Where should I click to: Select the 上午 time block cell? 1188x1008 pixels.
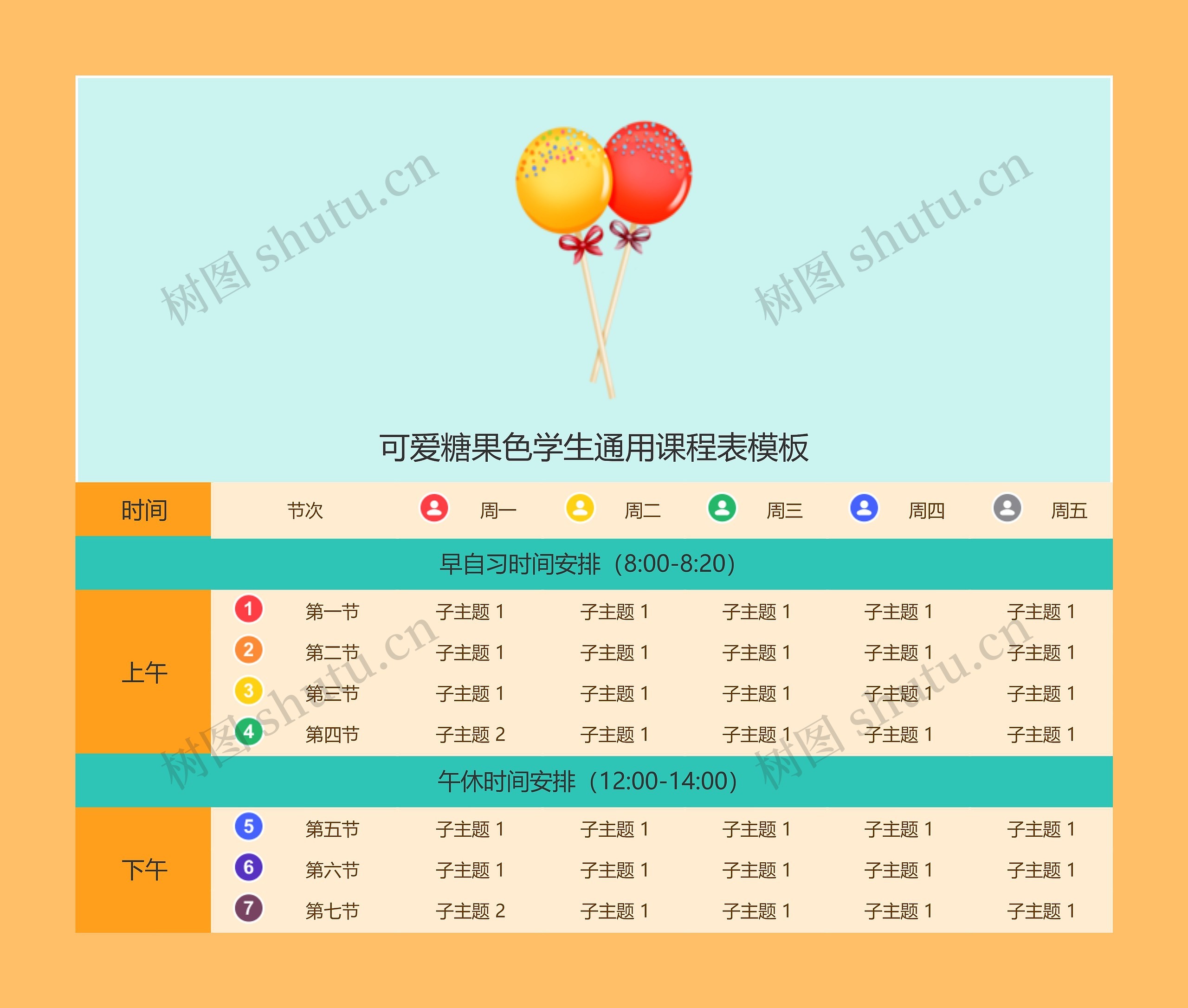143,672
